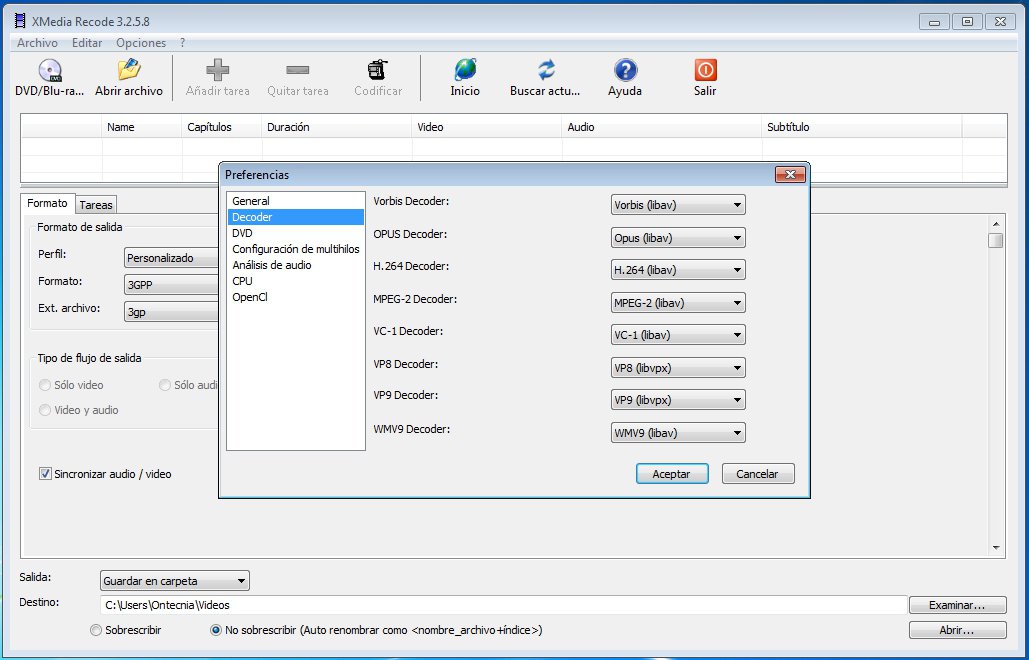Open the VP8 Decoder dropdown
Screen dimensions: 1029x660
678,367
